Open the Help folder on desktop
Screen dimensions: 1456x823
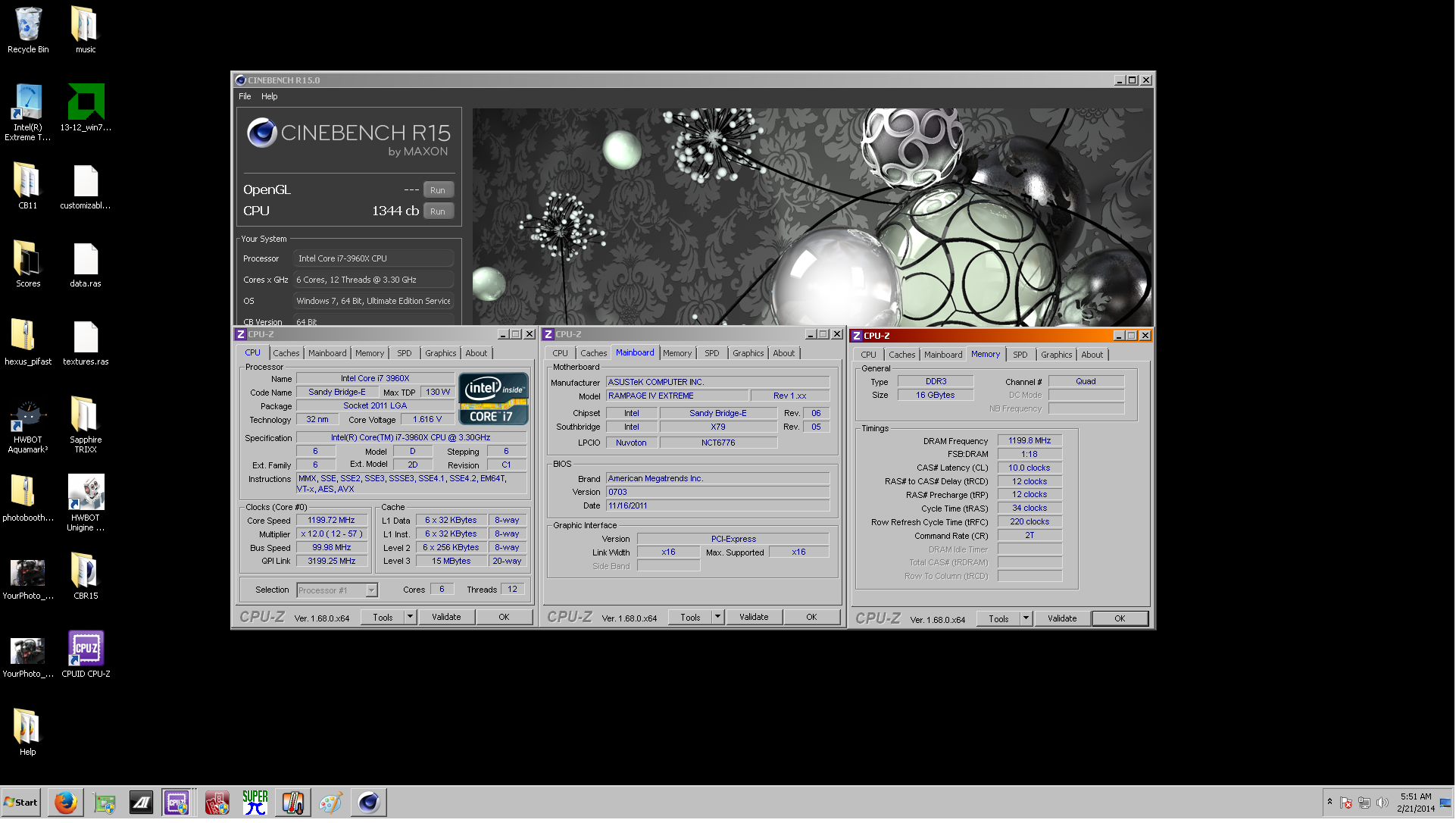point(28,732)
